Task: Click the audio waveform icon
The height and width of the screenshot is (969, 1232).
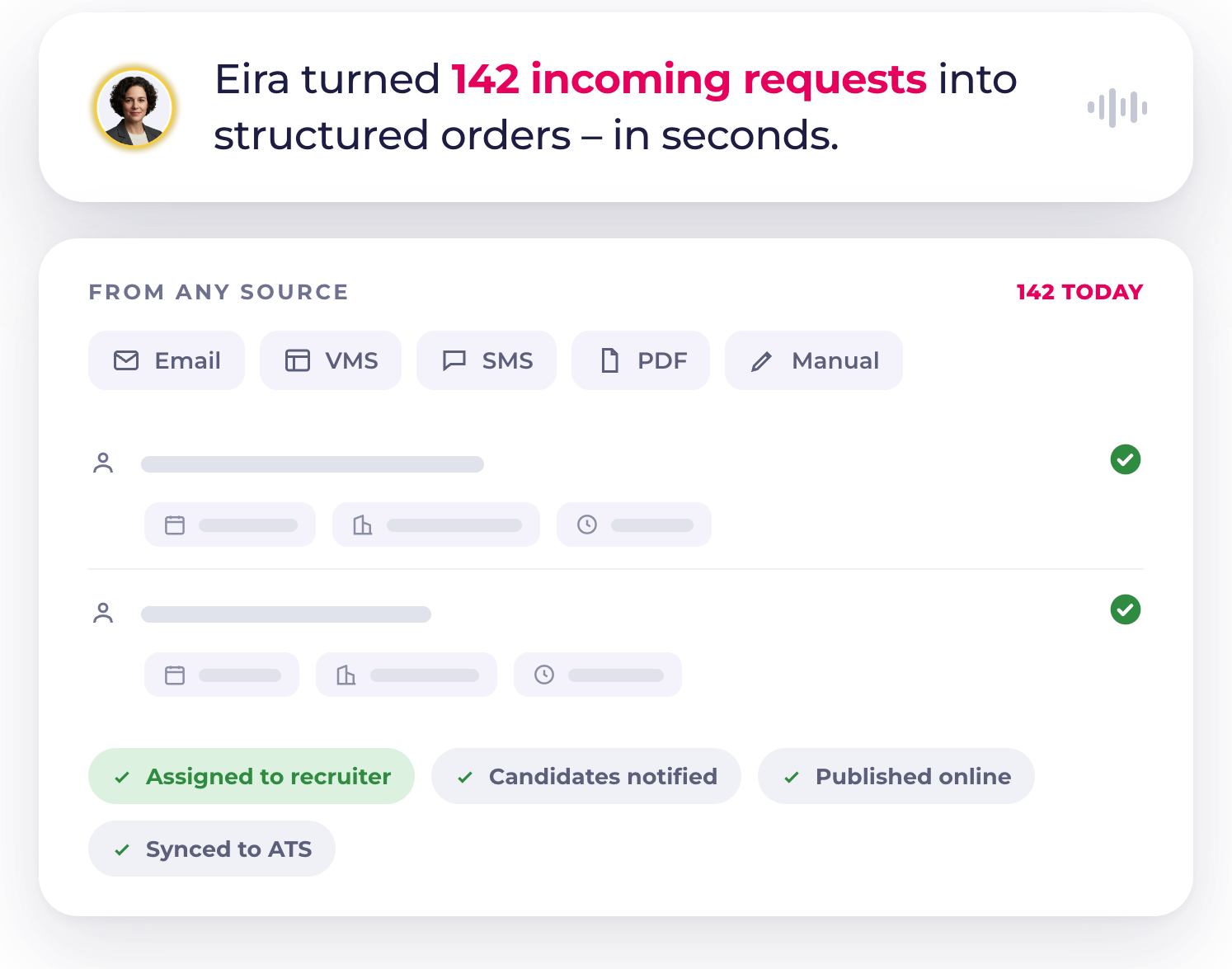Action: pyautogui.click(x=1117, y=107)
